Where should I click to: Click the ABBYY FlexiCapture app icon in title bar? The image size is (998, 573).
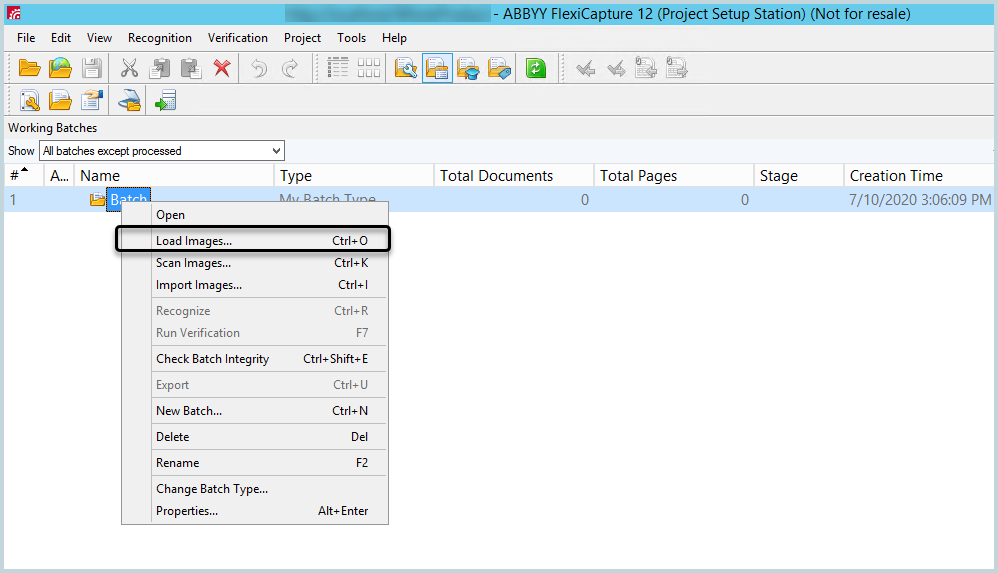14,13
